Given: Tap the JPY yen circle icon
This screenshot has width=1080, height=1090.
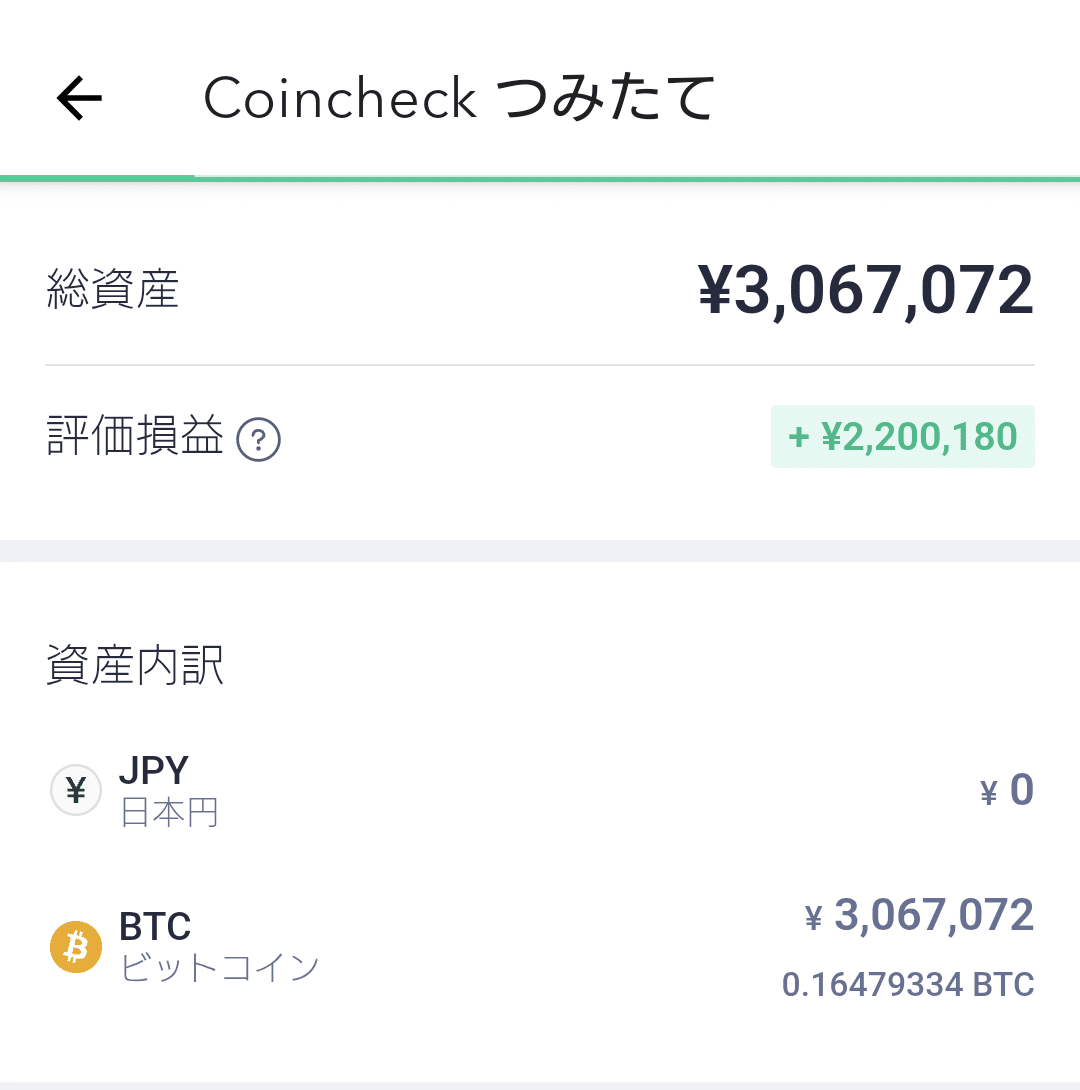Looking at the screenshot, I should 76,791.
